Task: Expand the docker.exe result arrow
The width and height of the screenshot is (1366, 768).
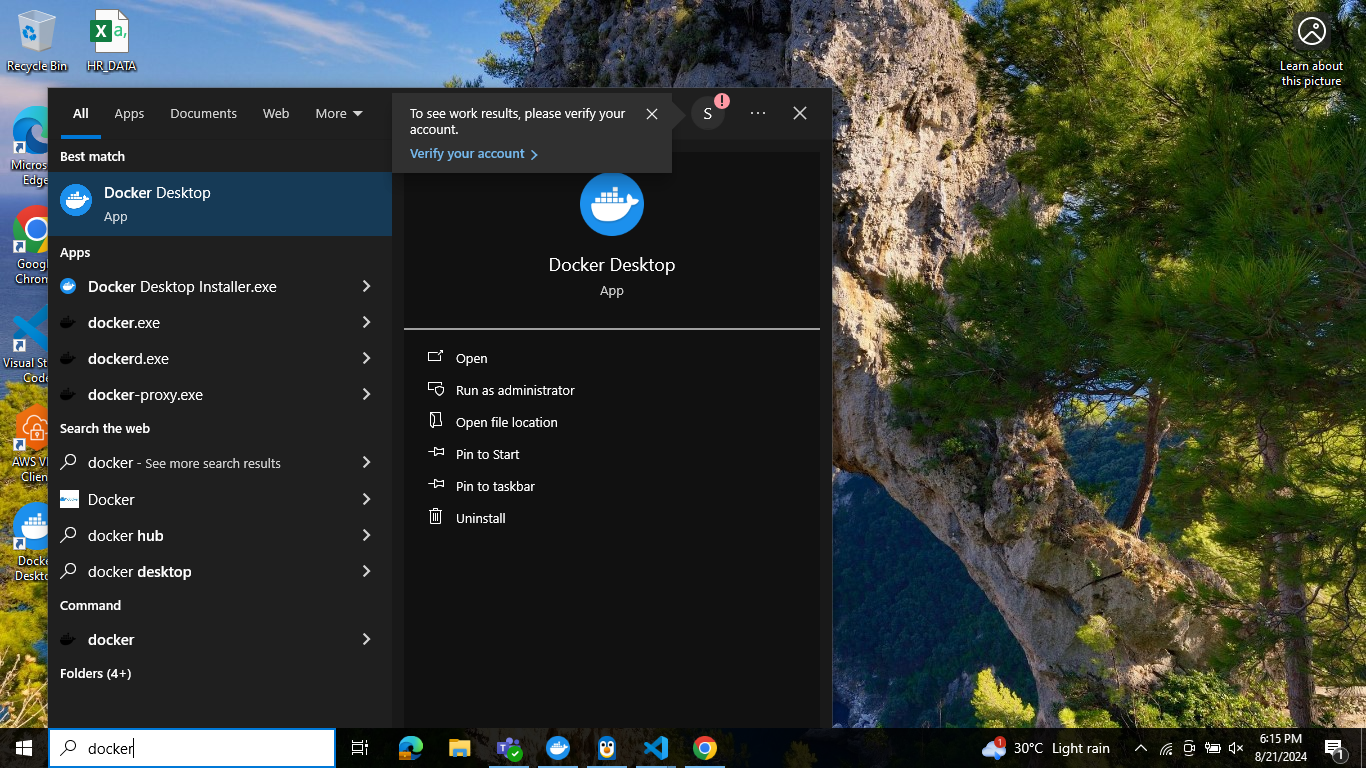Action: [366, 322]
